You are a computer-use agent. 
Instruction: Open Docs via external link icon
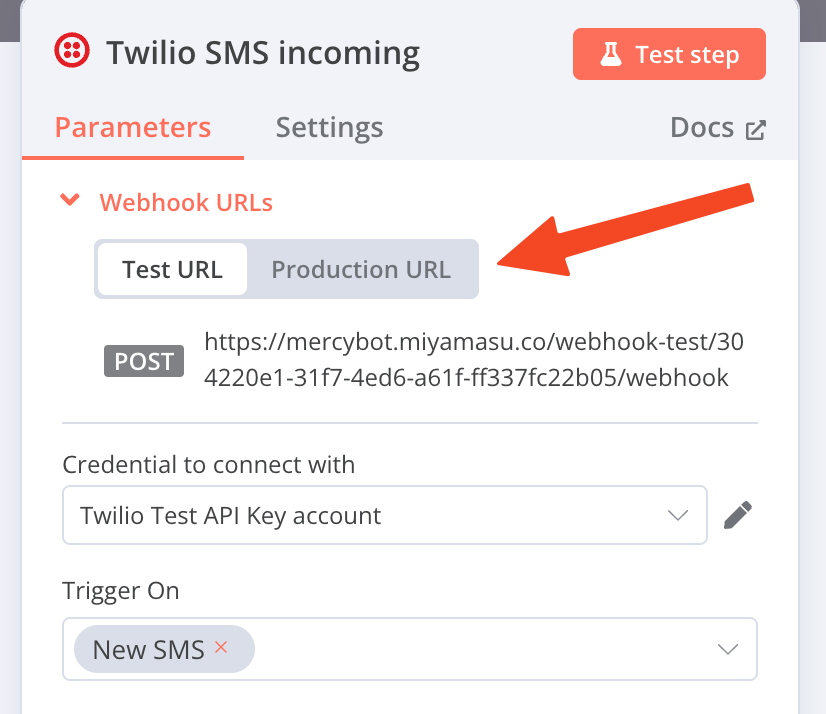[x=755, y=130]
